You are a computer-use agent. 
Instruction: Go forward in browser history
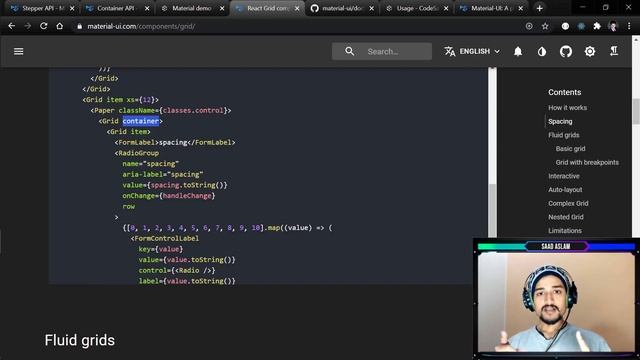27,26
